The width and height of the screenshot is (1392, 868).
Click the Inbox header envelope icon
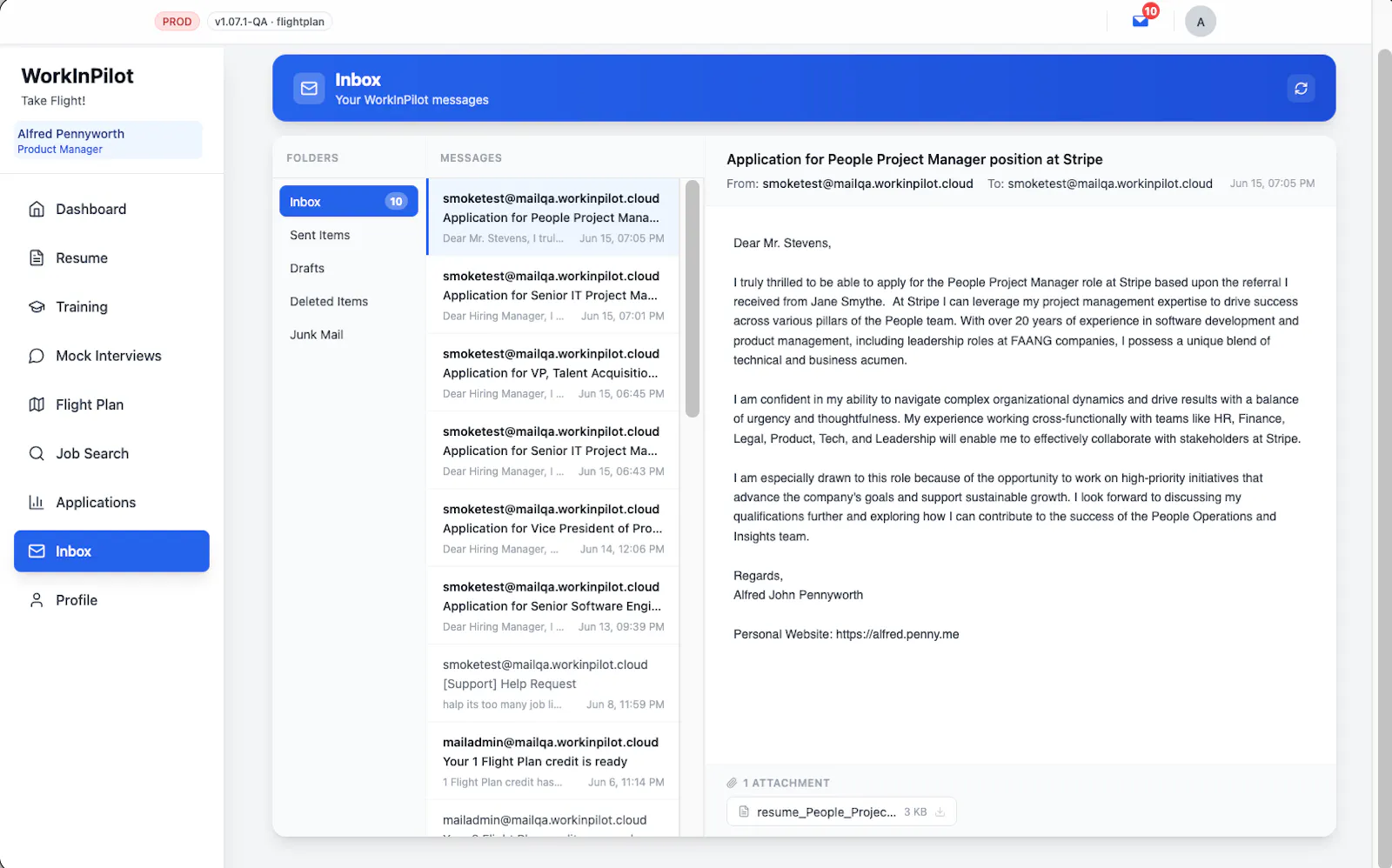(309, 88)
